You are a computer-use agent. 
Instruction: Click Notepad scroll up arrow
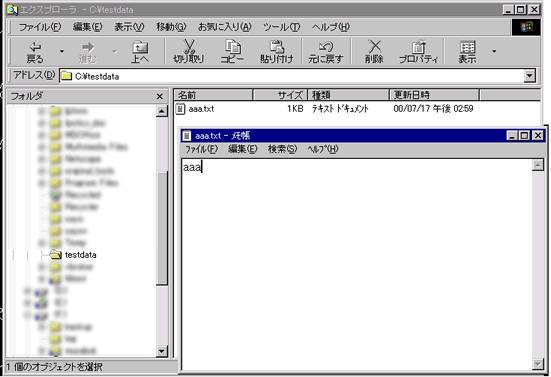pyautogui.click(x=538, y=165)
